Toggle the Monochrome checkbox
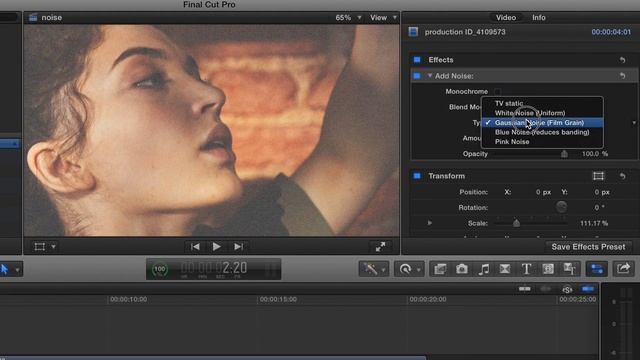The image size is (640, 360). pos(497,91)
